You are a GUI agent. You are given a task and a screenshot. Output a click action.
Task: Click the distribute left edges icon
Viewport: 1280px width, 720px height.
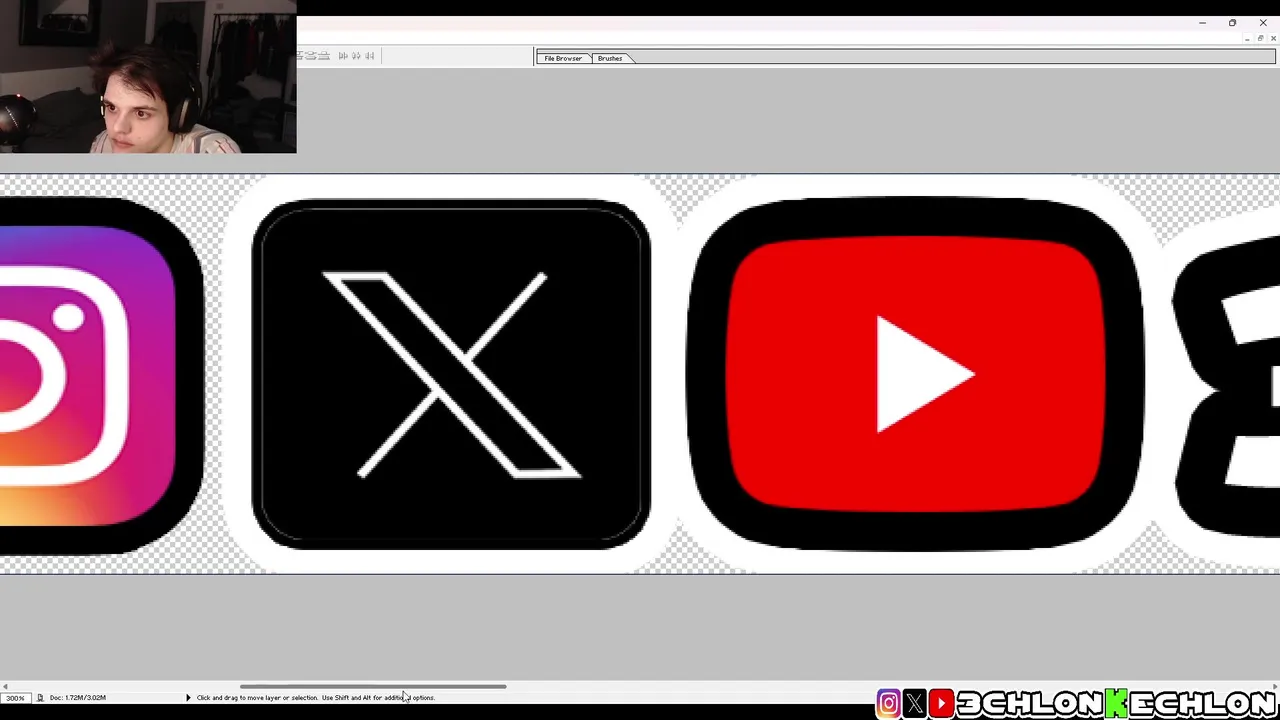click(x=343, y=56)
